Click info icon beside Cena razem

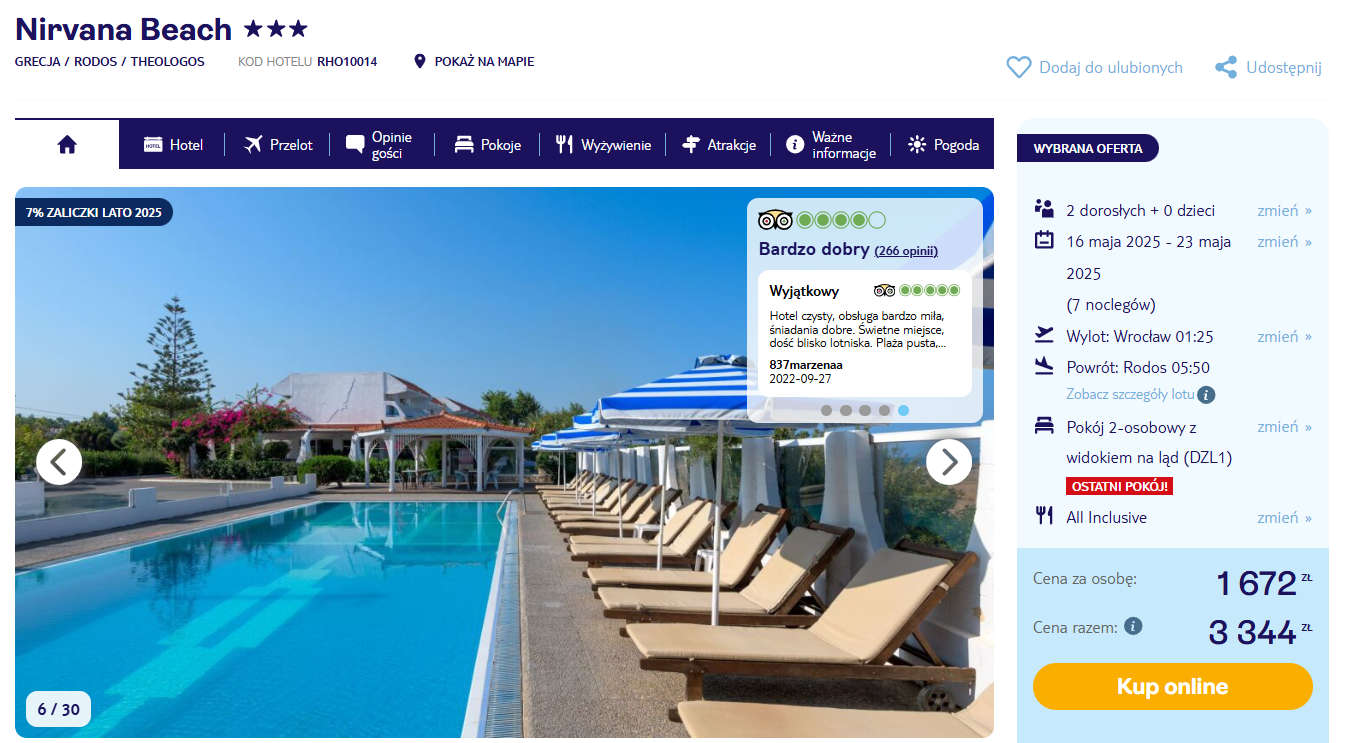coord(1133,626)
